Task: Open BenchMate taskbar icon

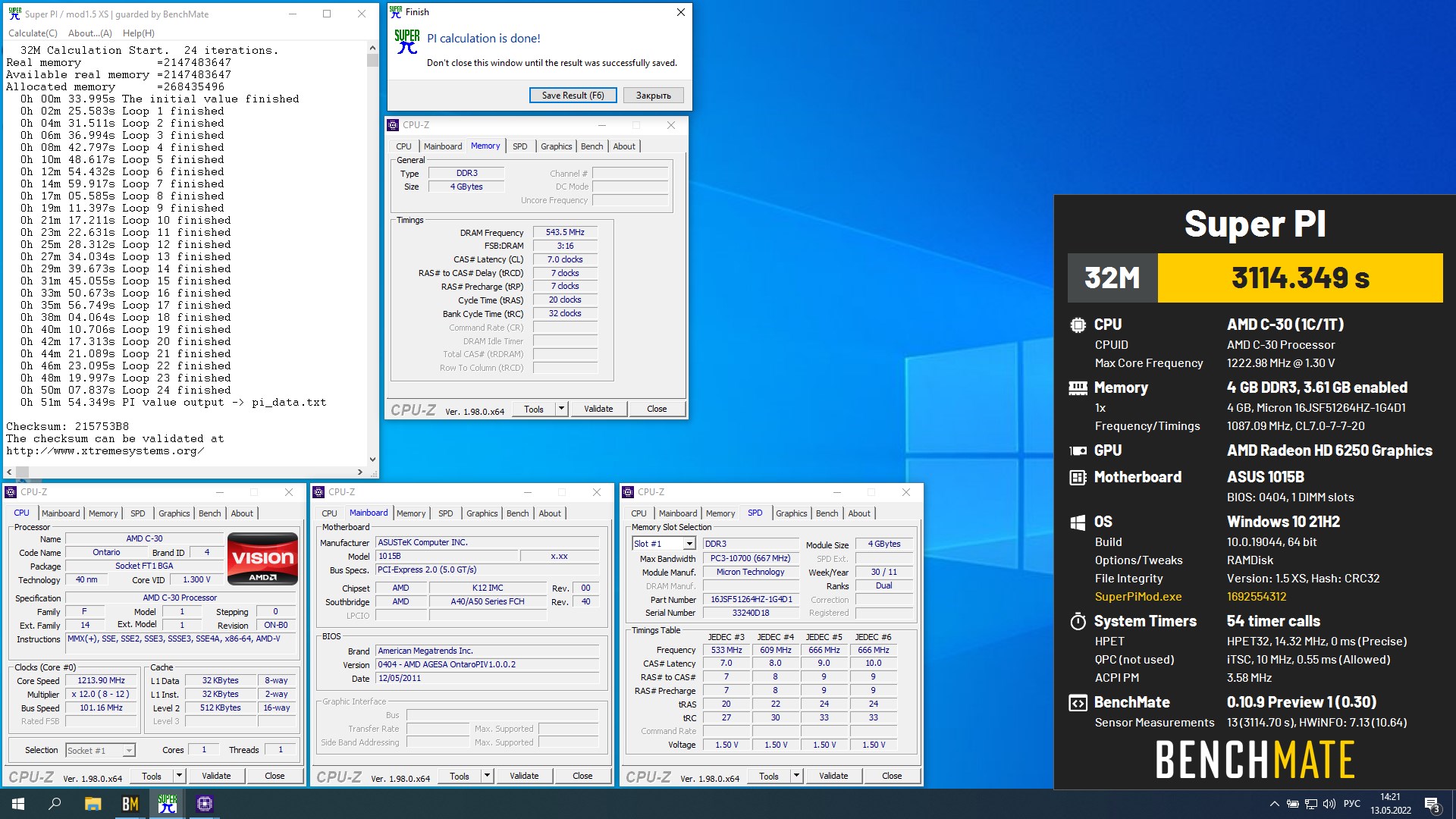Action: [130, 804]
